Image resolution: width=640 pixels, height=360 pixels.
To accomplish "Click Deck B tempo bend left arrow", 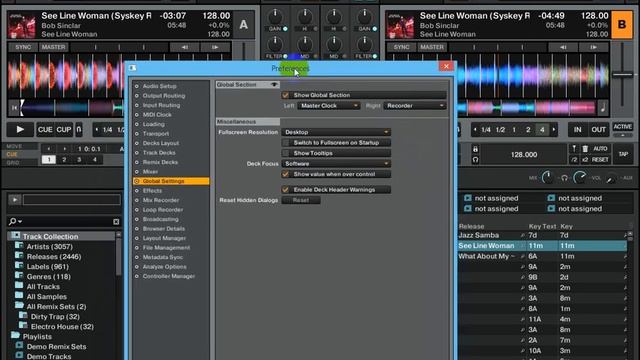I will [563, 47].
